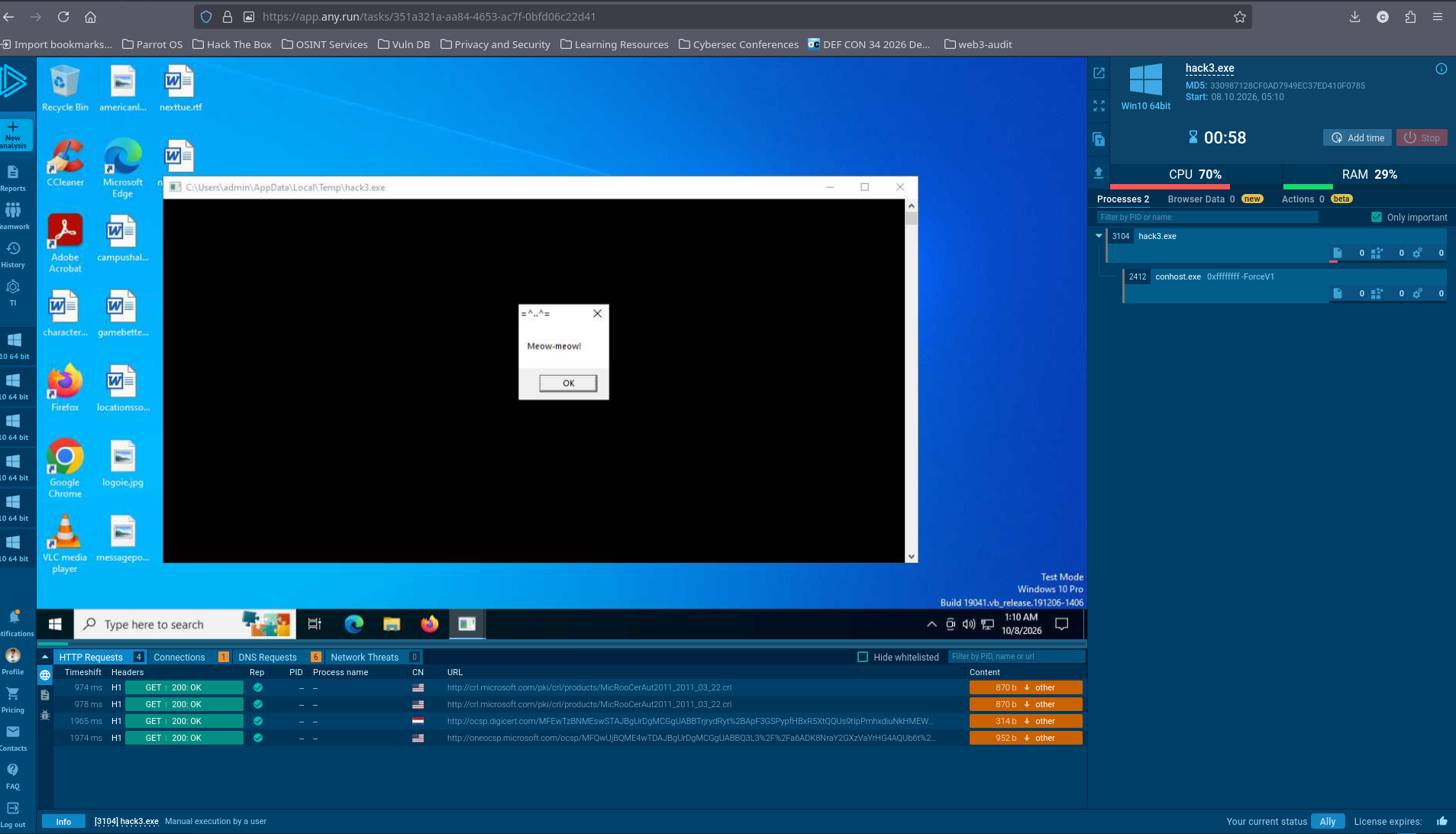Open the TI threat intelligence icon
This screenshot has height=834, width=1456.
pos(13,286)
